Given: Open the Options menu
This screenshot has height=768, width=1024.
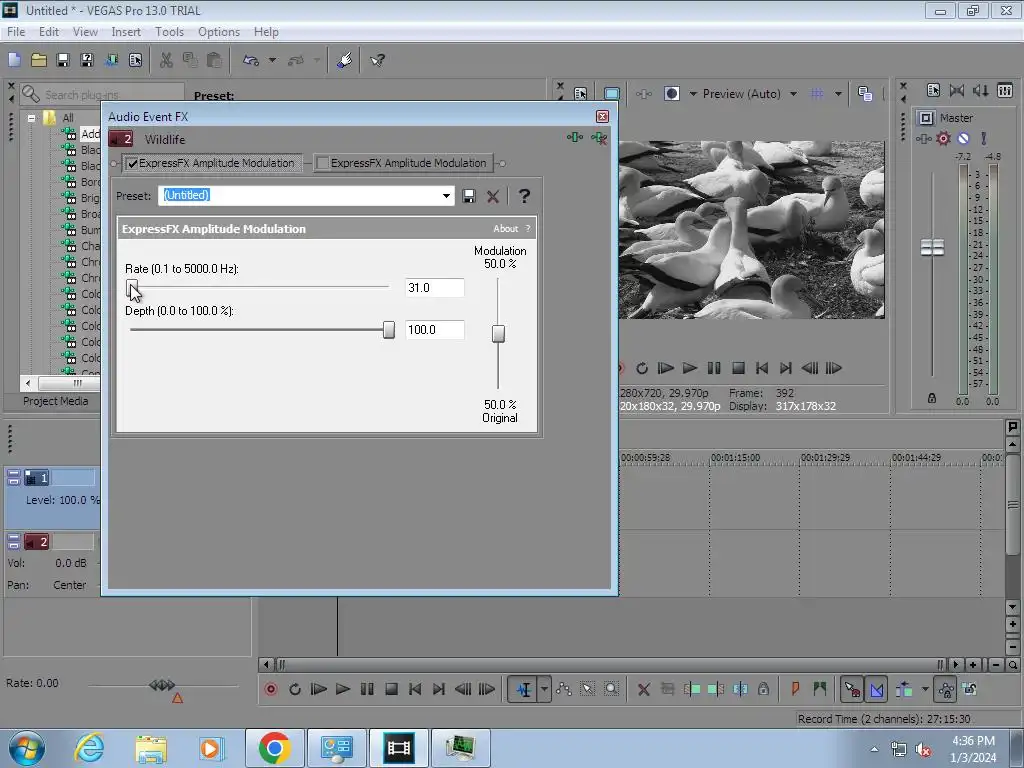Looking at the screenshot, I should click(219, 31).
